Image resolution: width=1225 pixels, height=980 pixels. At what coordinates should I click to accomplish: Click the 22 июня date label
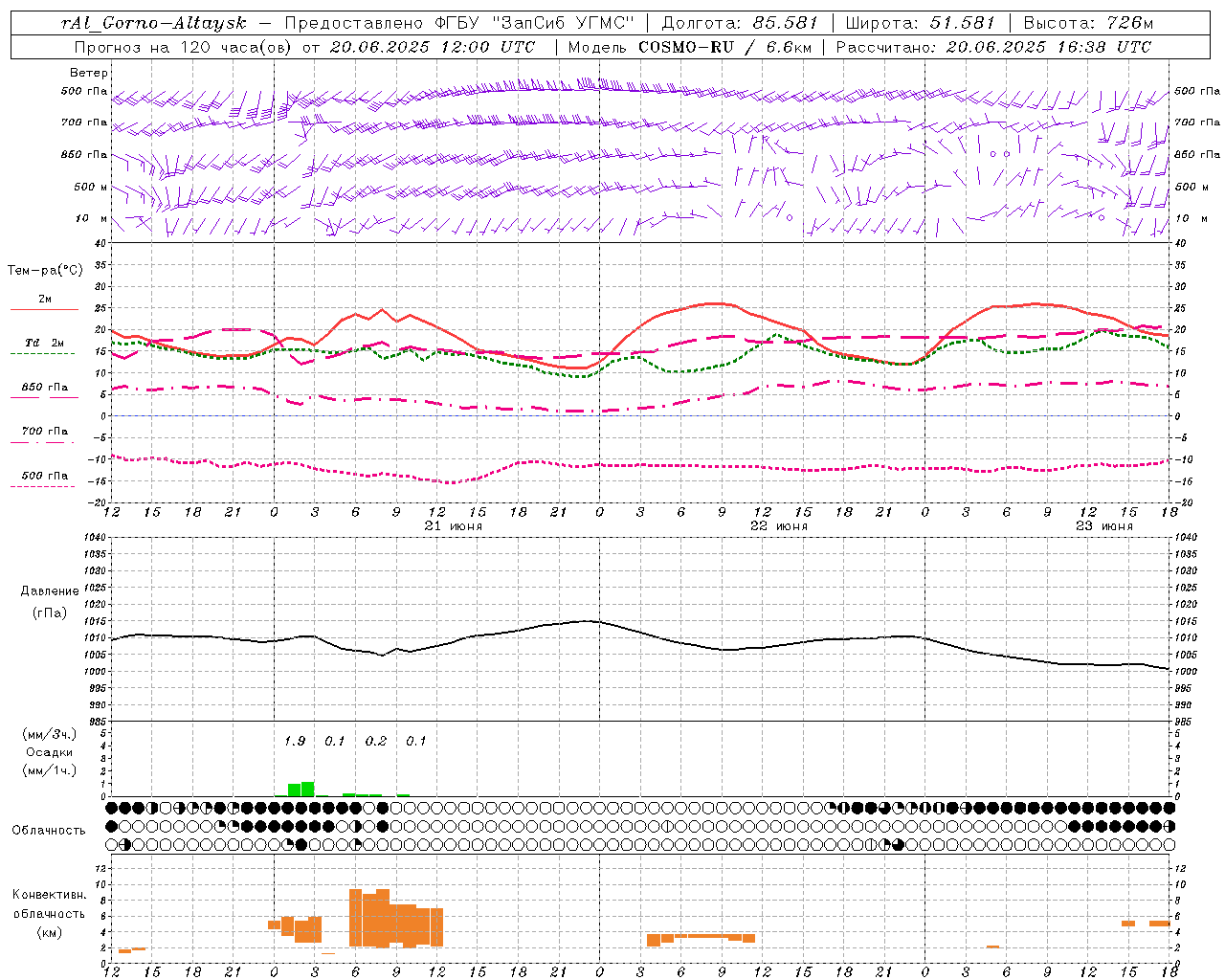tap(779, 526)
